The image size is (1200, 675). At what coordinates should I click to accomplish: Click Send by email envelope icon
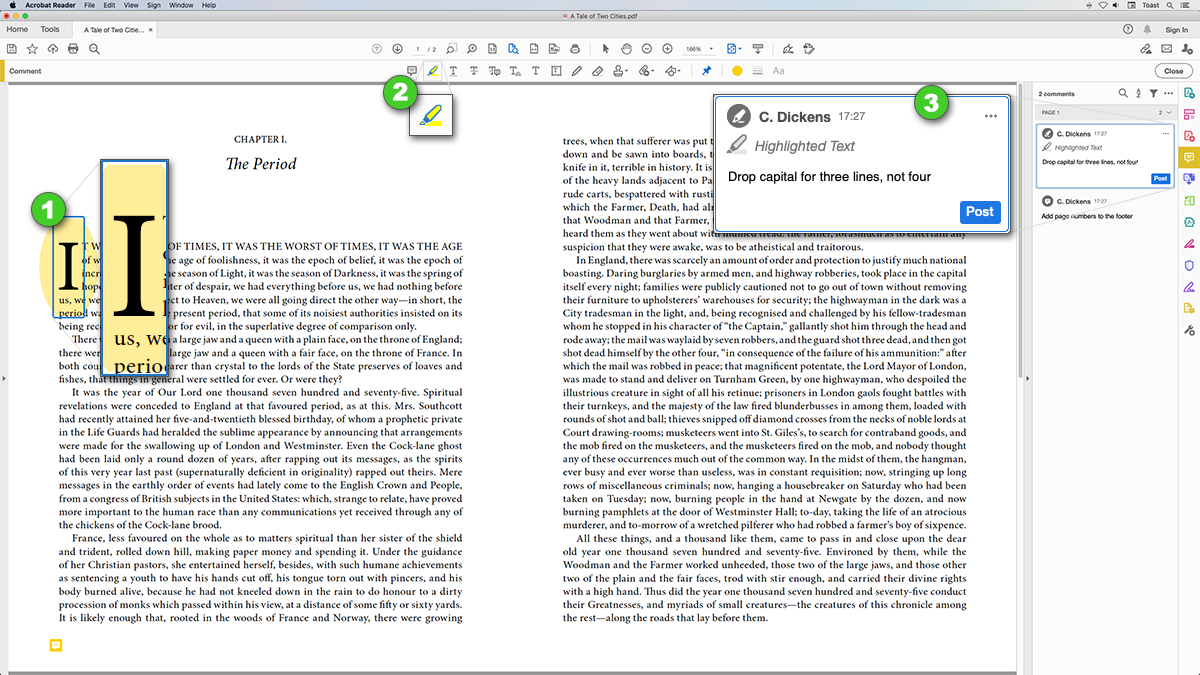[1166, 49]
